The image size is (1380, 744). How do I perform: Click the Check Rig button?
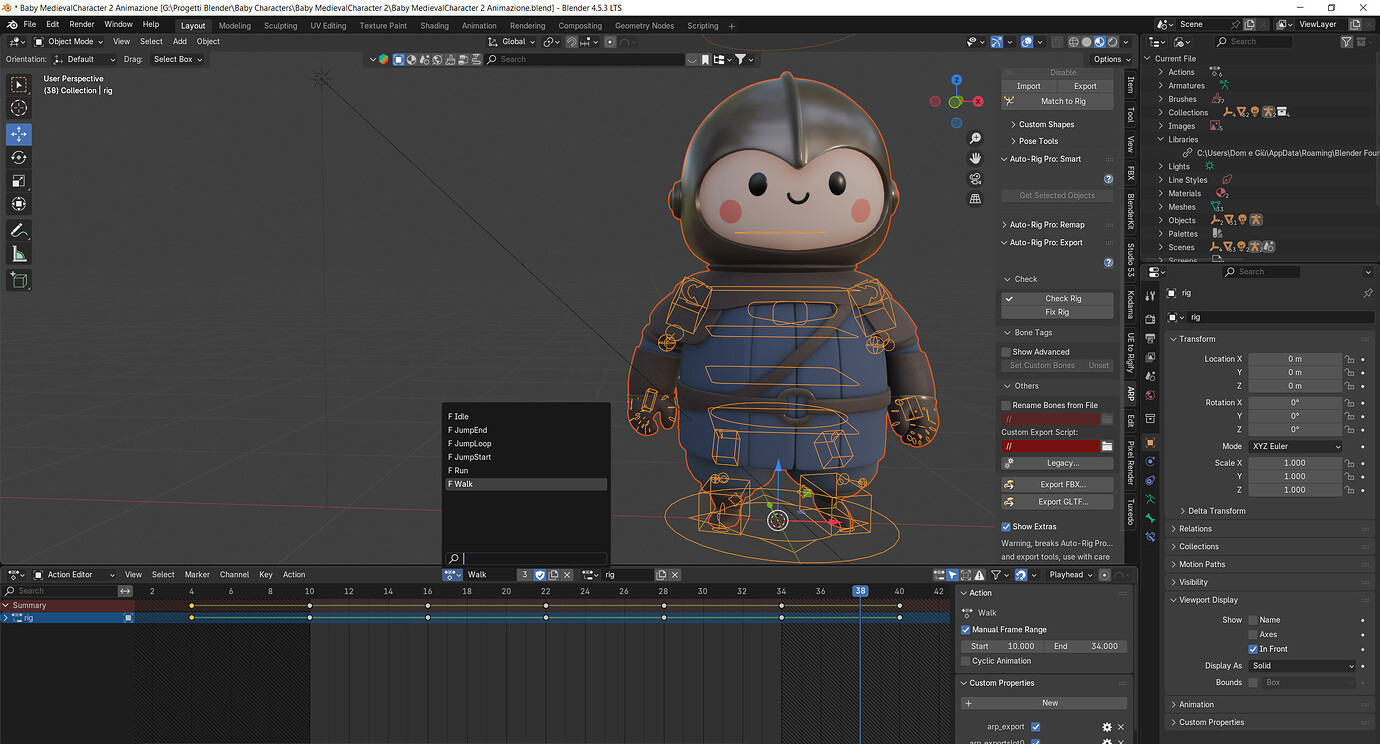click(x=1058, y=298)
